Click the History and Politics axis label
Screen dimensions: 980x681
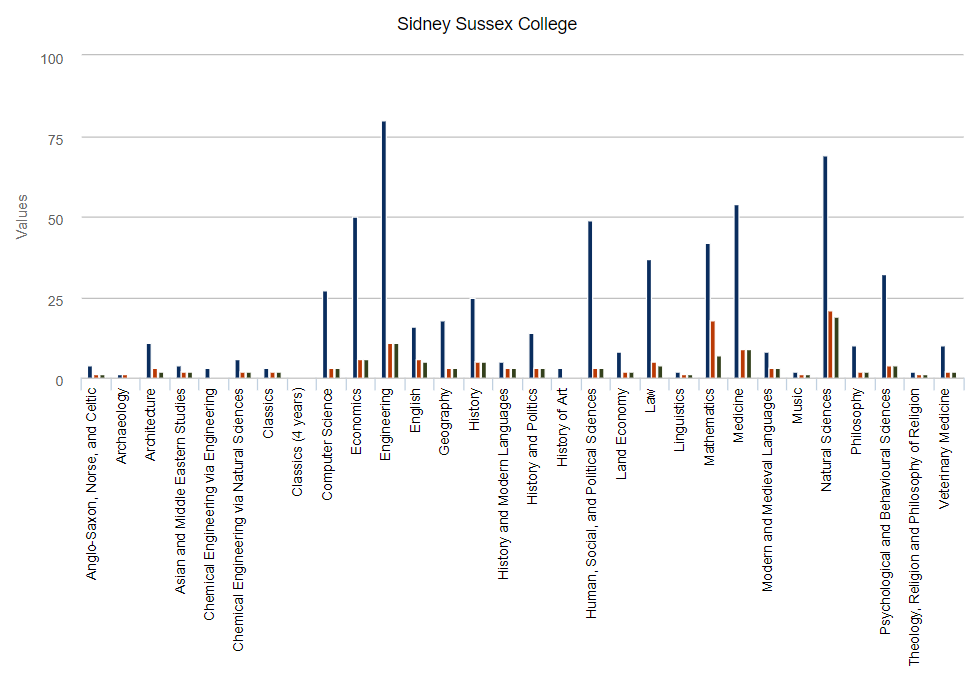point(532,446)
